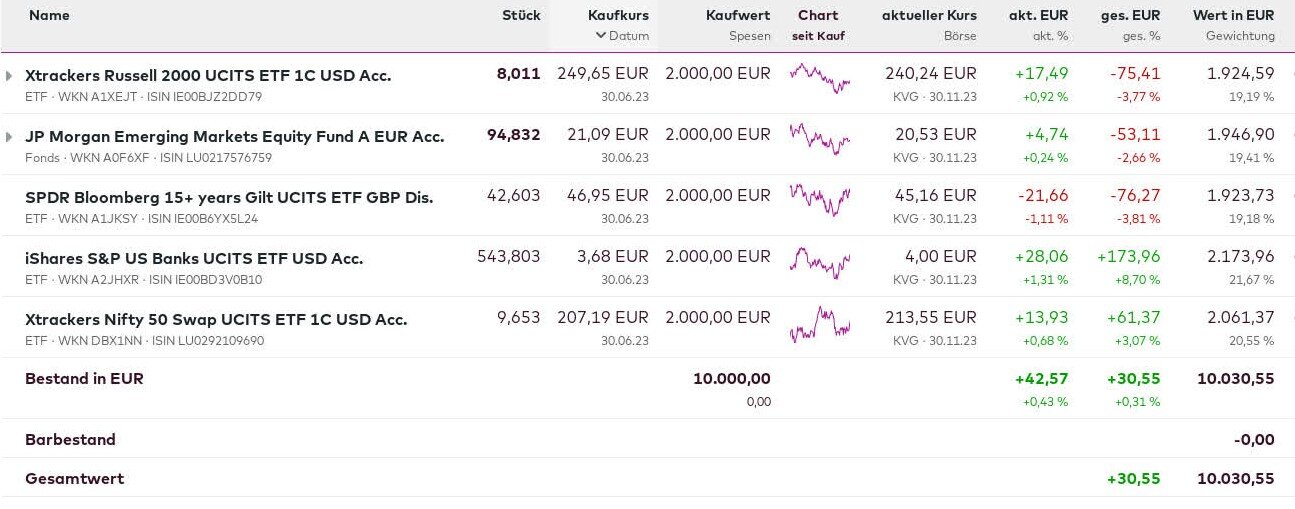
Task: Expand the JP Morgan Emerging Markets row
Action: point(10,137)
